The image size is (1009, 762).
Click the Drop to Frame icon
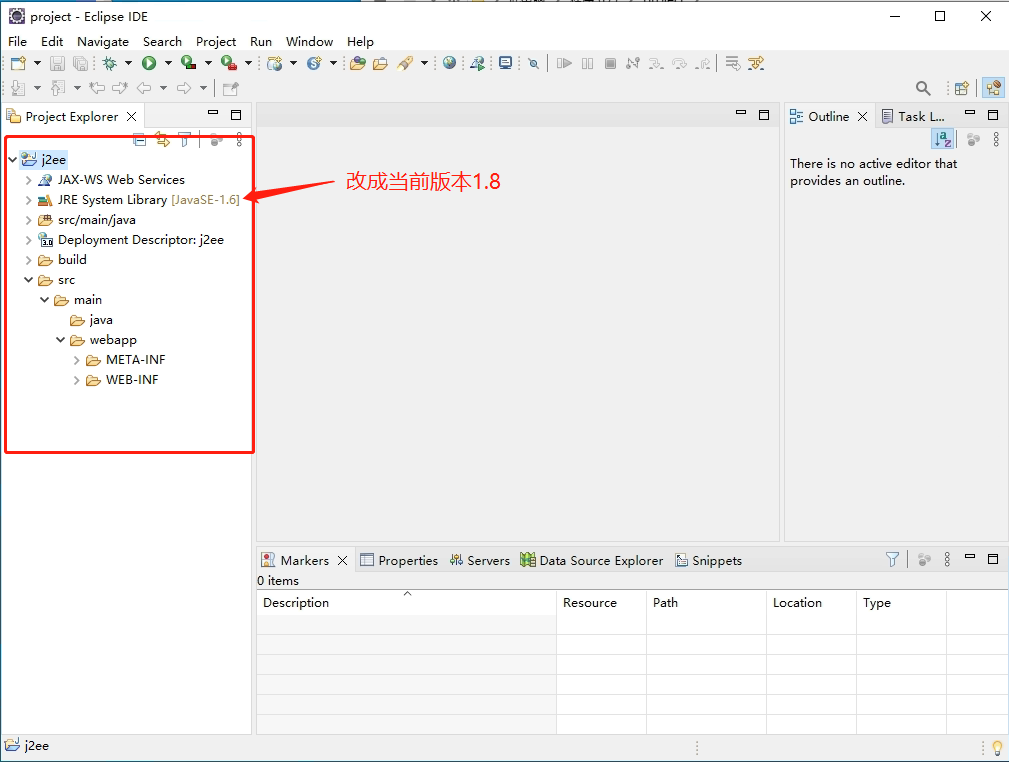click(732, 63)
